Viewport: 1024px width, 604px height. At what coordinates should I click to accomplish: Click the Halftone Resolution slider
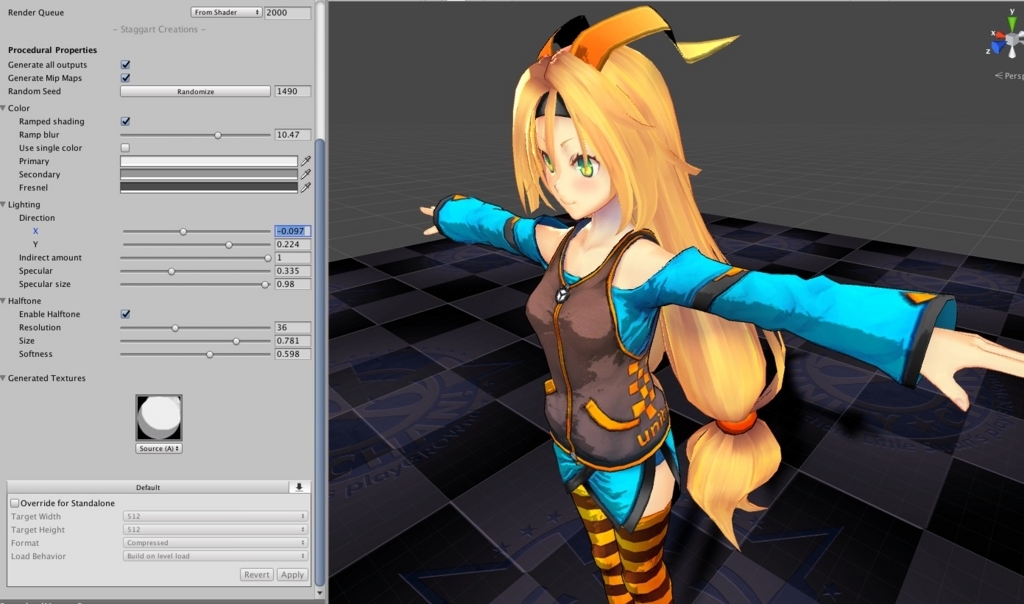pyautogui.click(x=195, y=328)
